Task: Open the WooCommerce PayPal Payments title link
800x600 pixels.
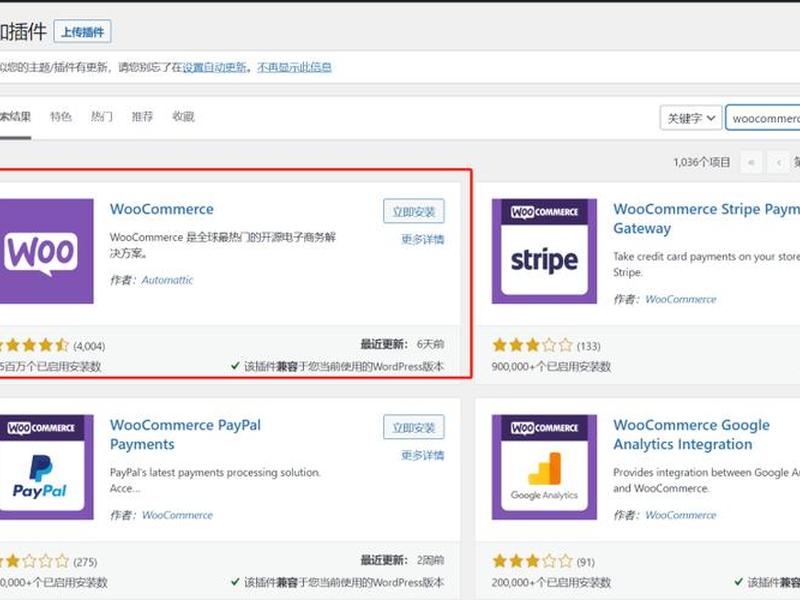Action: 185,434
